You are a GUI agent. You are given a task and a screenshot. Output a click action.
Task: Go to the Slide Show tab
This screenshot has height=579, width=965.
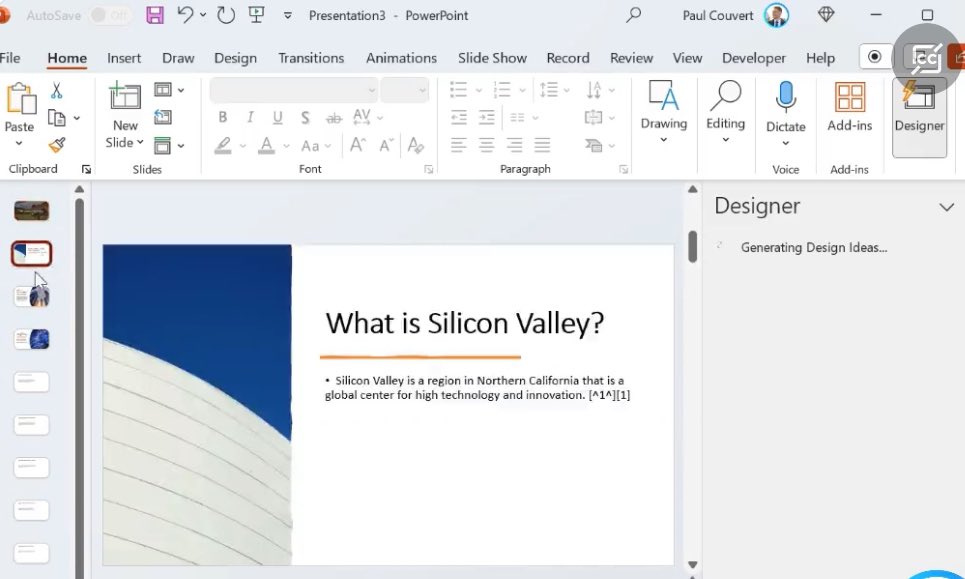[492, 58]
